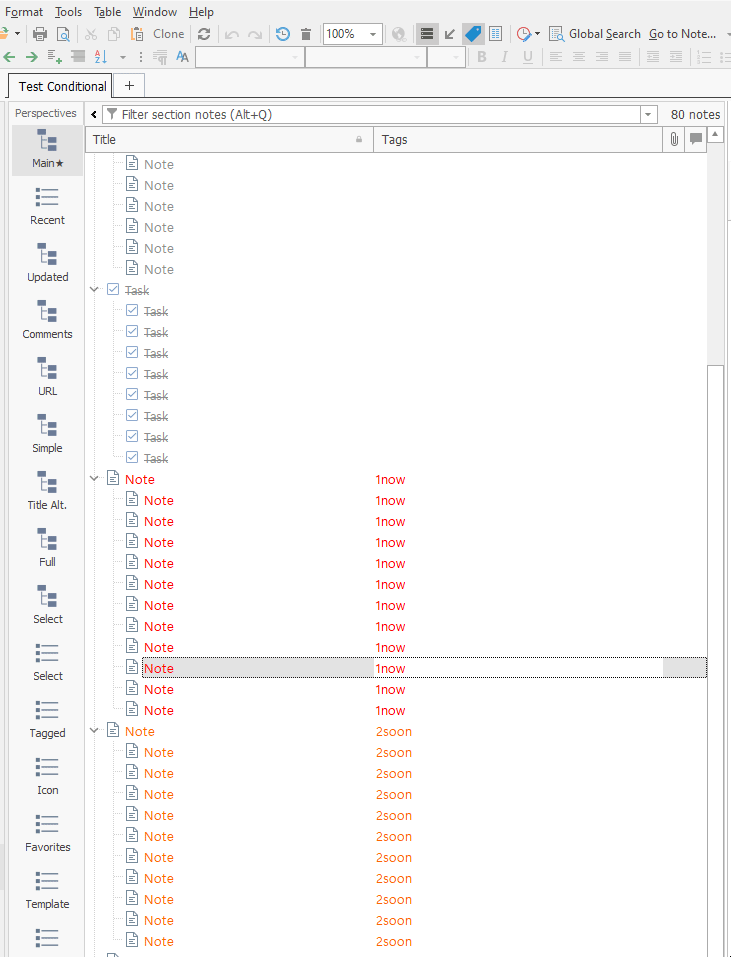Viewport: 731px width, 957px height.
Task: Open Print Preview via the magnifier page icon
Action: (x=63, y=34)
